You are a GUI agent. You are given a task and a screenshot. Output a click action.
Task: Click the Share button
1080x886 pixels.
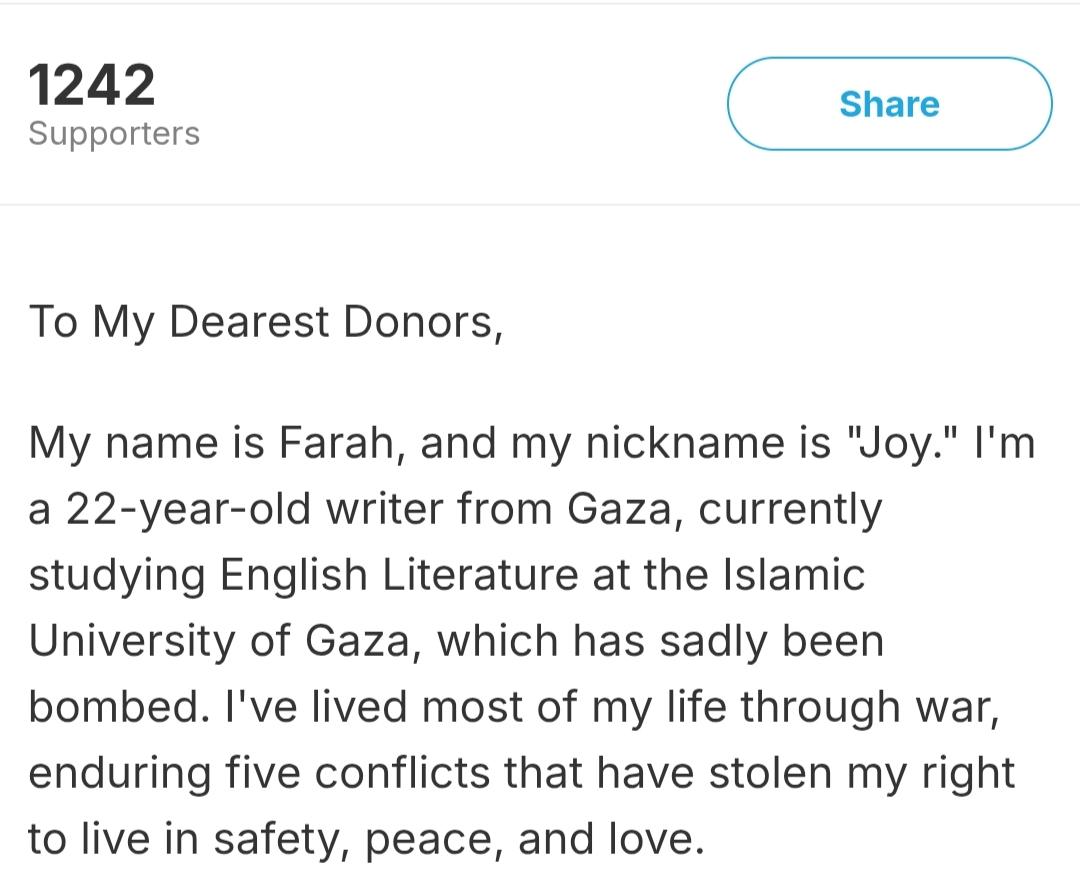coord(889,104)
